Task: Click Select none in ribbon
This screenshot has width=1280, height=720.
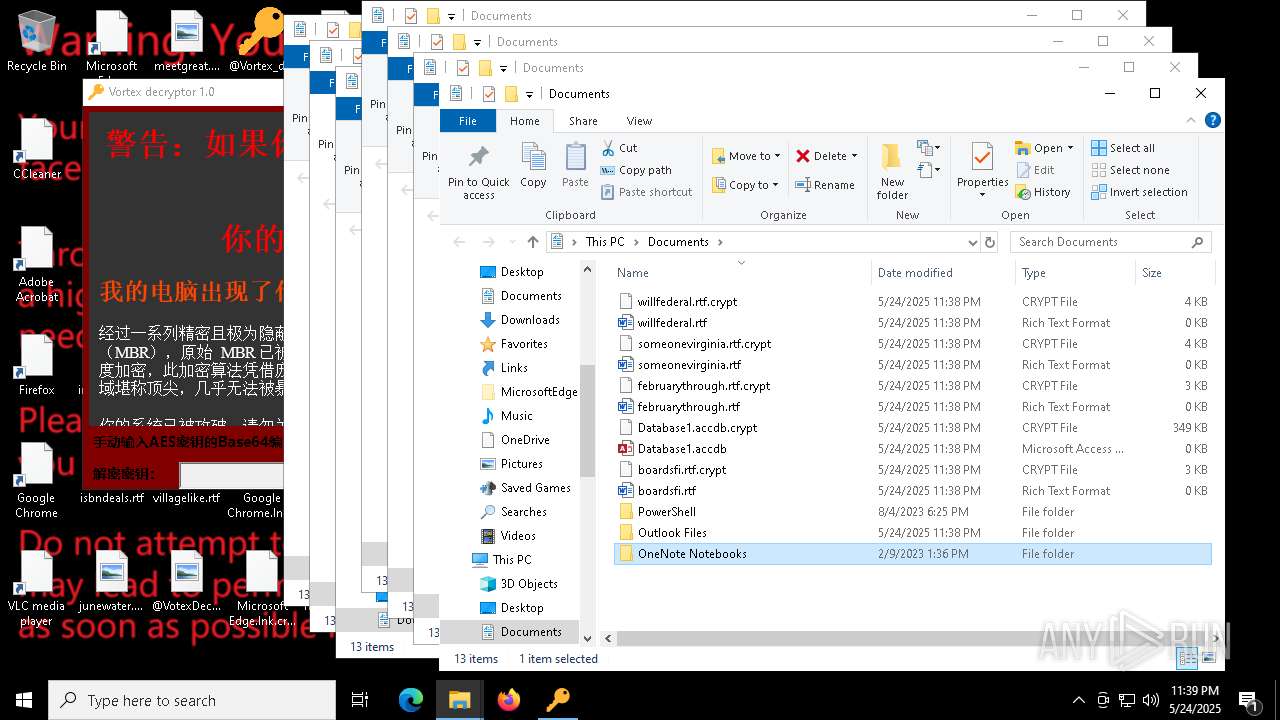Action: click(x=1130, y=170)
